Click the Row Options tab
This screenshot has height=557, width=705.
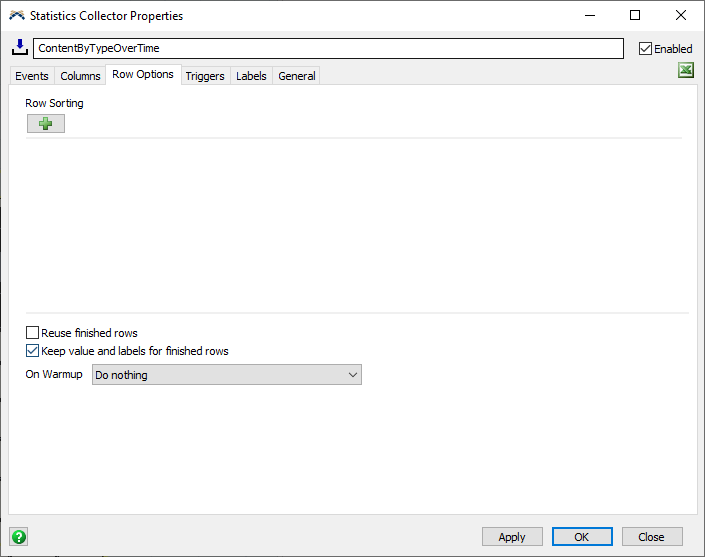143,75
